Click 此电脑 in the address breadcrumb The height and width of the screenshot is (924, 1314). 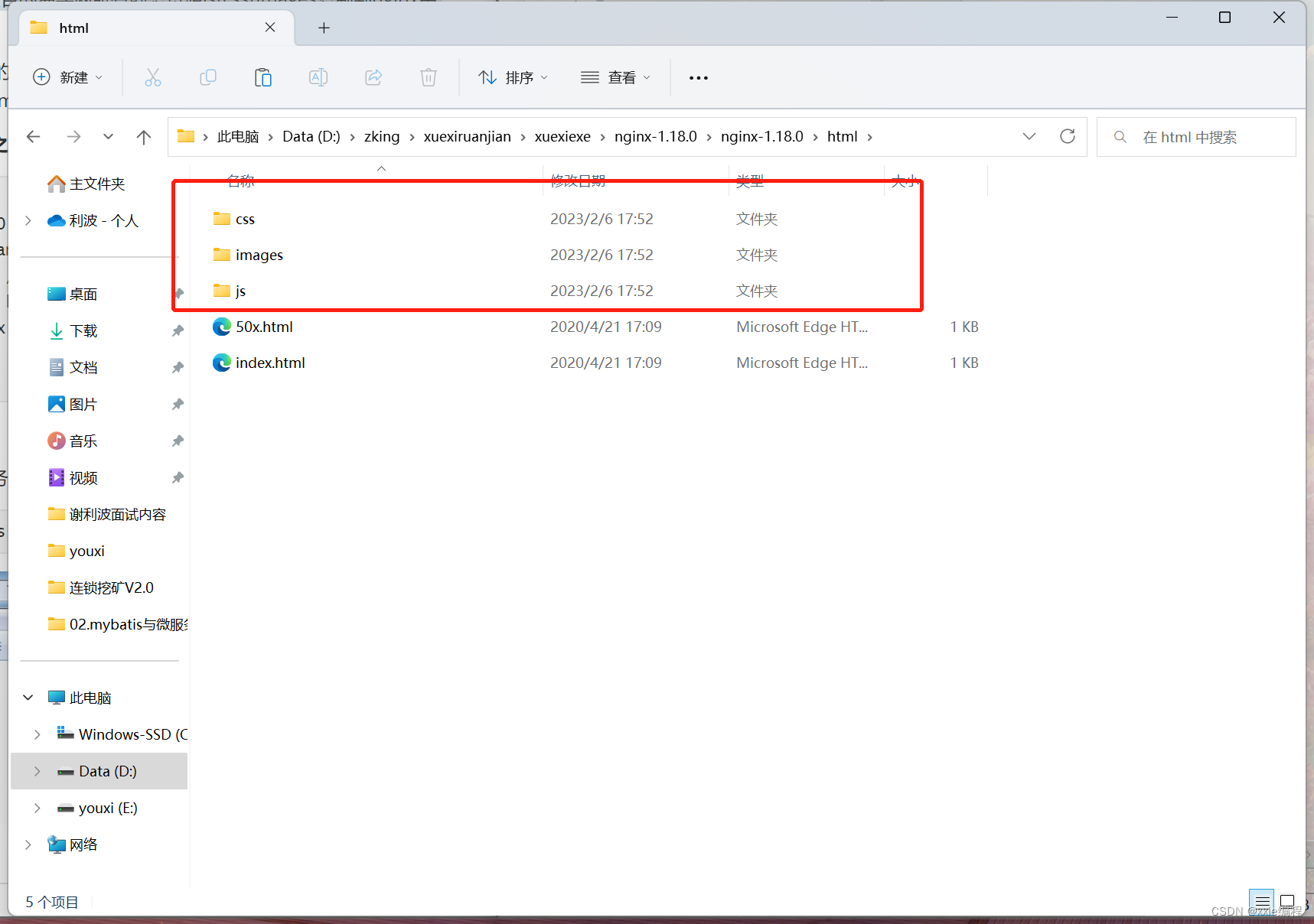[x=238, y=137]
